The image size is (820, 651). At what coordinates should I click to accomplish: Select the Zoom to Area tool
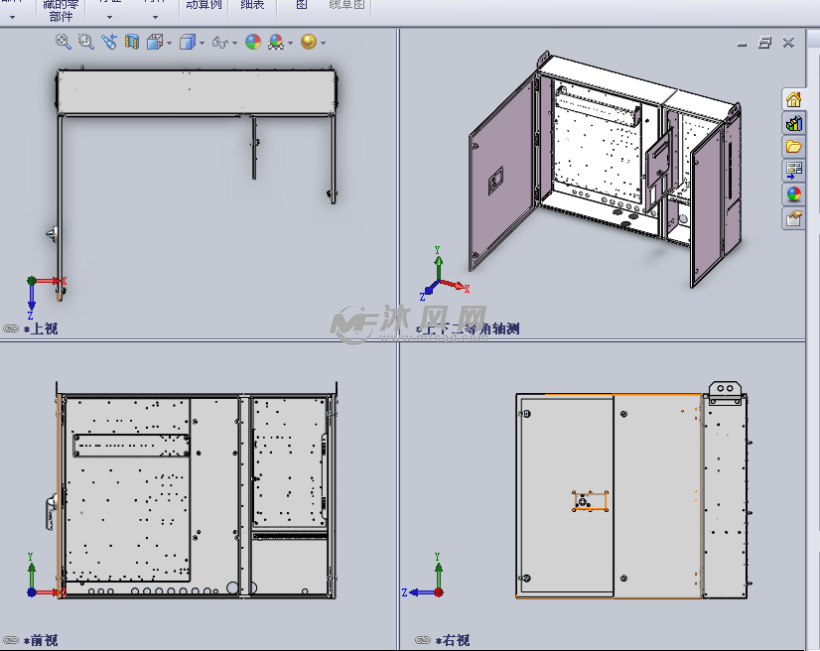pos(85,42)
